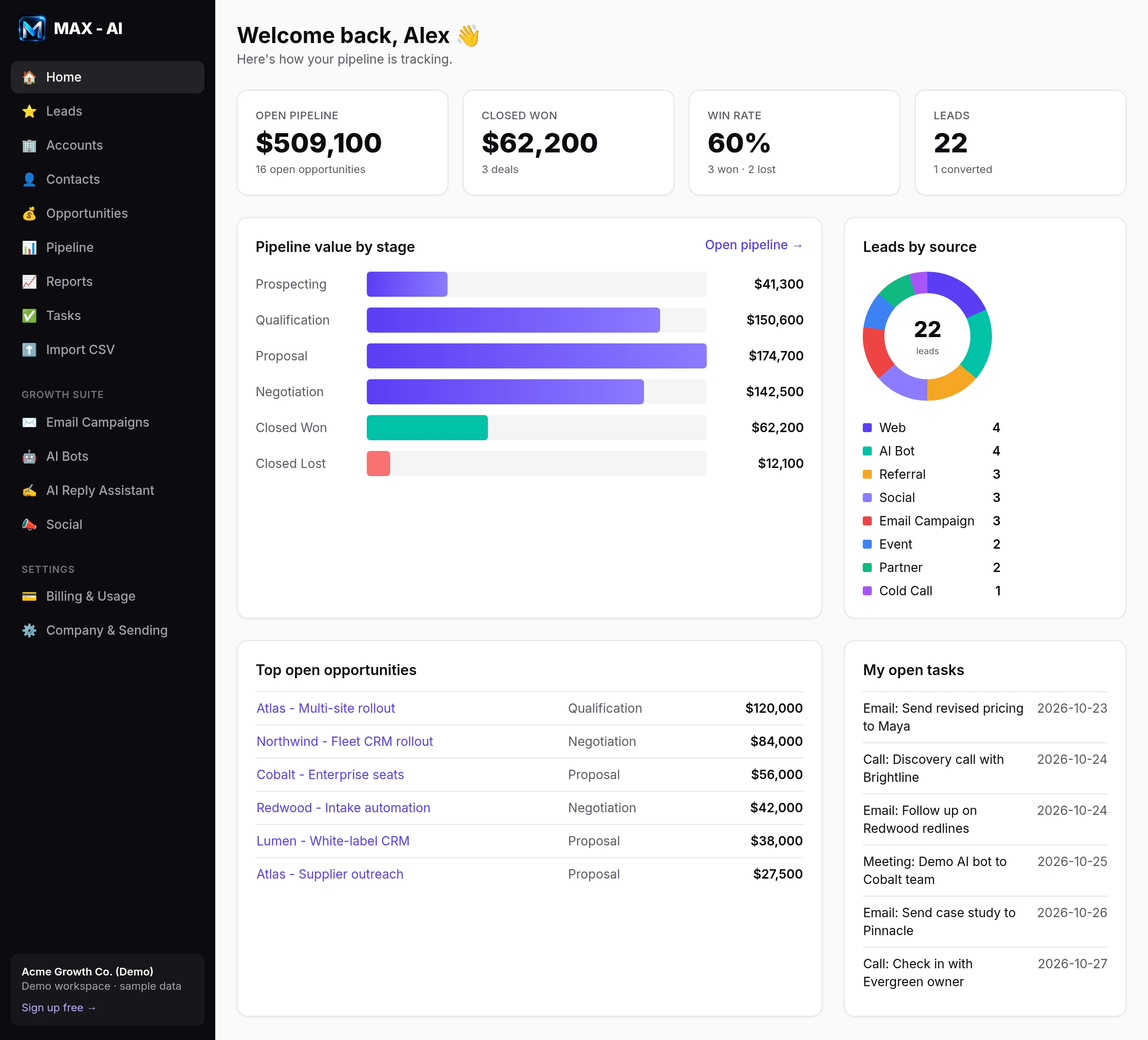Click the AI Bots robot icon
The image size is (1148, 1040).
[x=29, y=456]
